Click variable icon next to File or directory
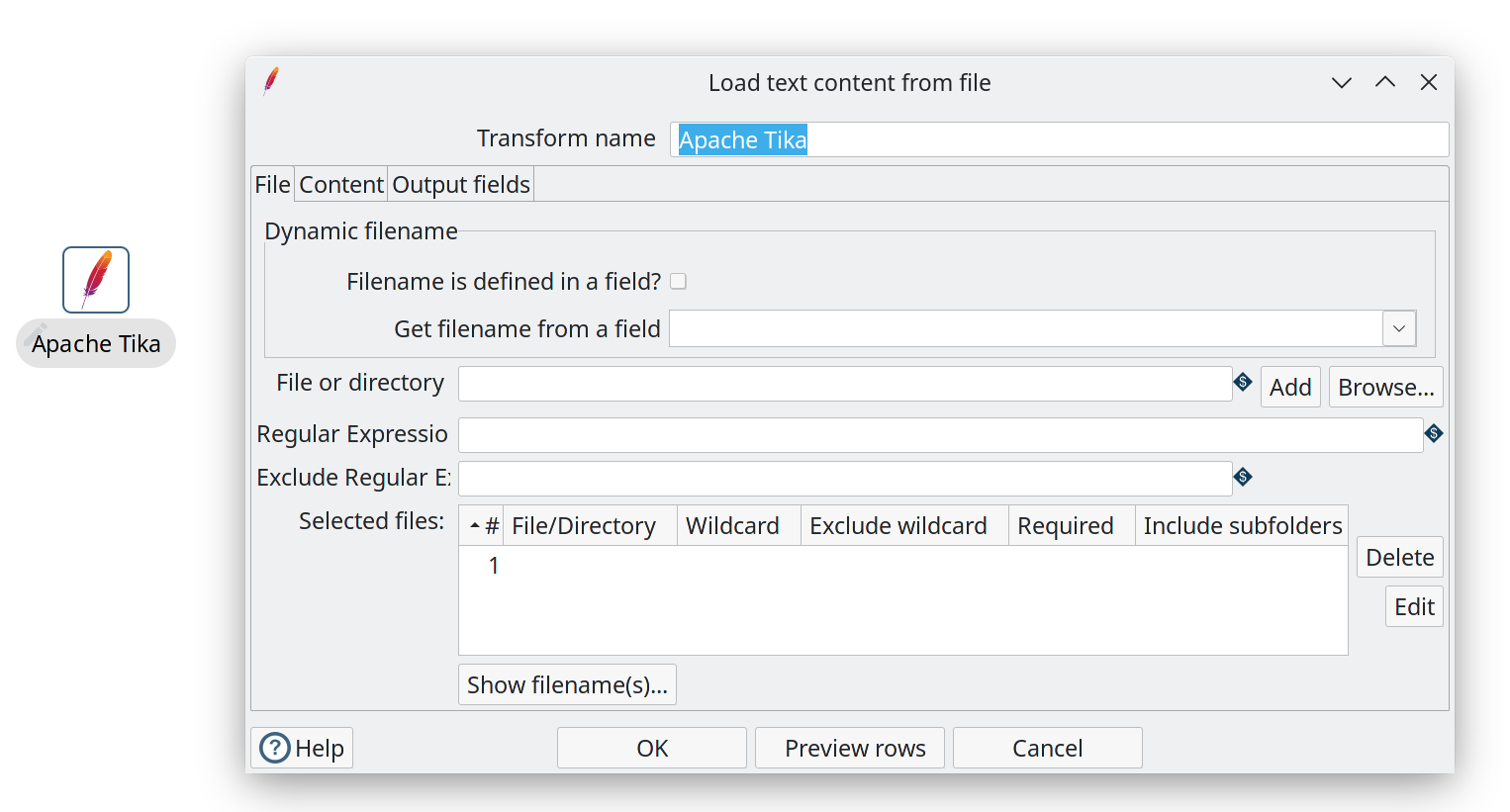Image resolution: width=1510 pixels, height=812 pixels. coord(1243,382)
